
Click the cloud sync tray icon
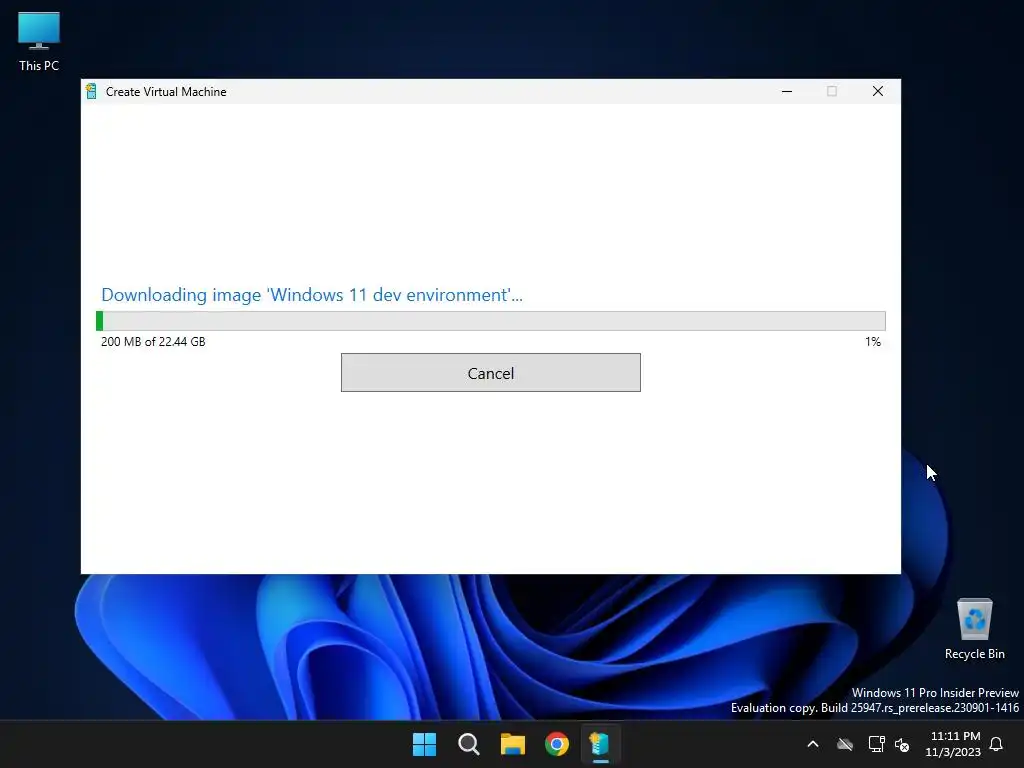point(845,744)
